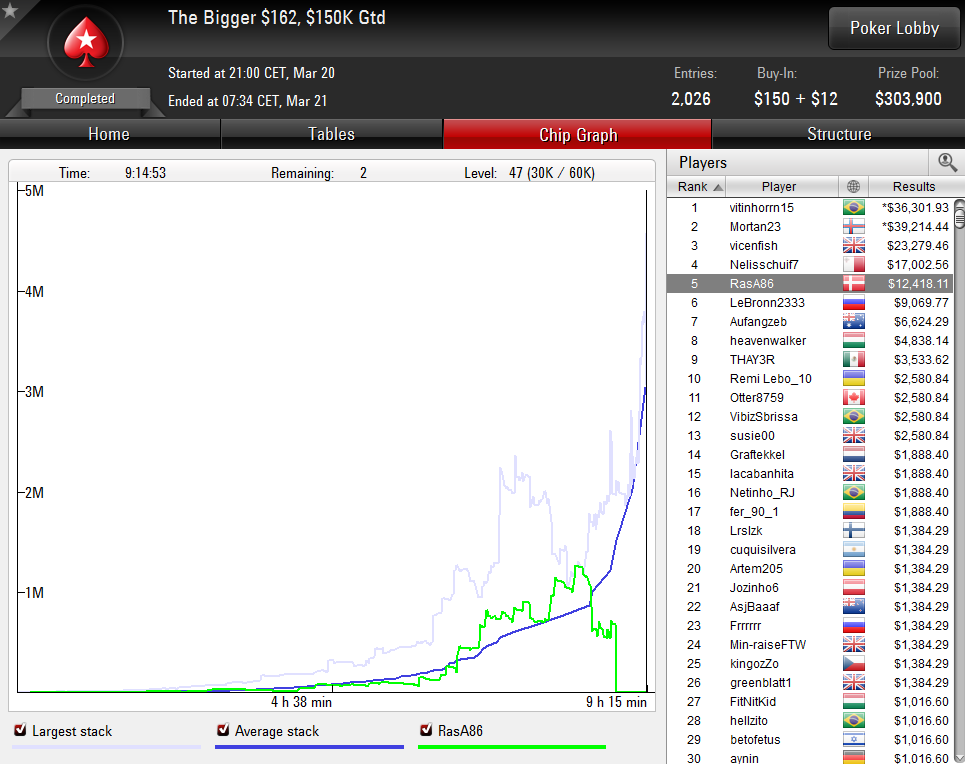Screen dimensions: 965x764
Task: Toggle the Average stack checkbox
Action: (223, 730)
